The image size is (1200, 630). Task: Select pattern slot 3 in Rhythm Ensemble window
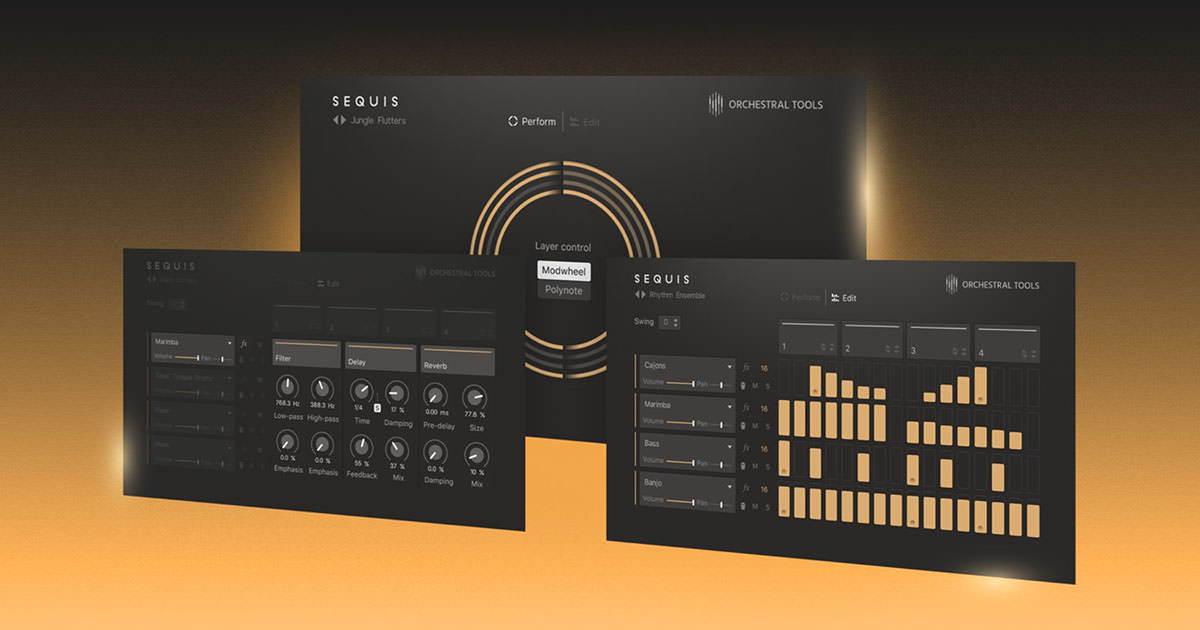click(940, 341)
